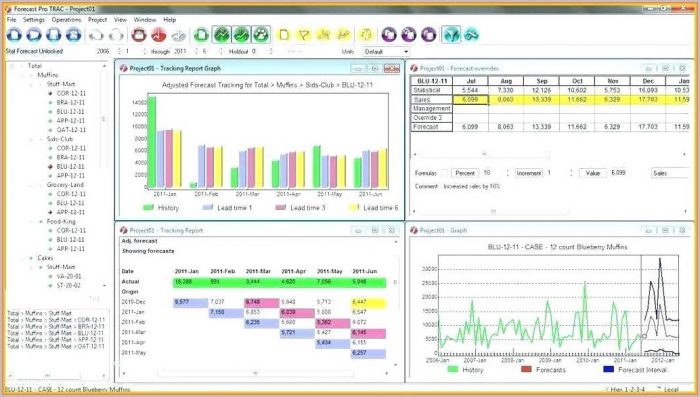Click the dark red round-pot toolbar icon

(x=139, y=34)
